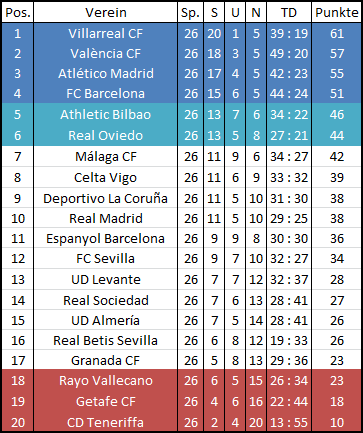The height and width of the screenshot is (433, 363).
Task: Select Villarreal's 61 points cell
Action: coord(336,33)
